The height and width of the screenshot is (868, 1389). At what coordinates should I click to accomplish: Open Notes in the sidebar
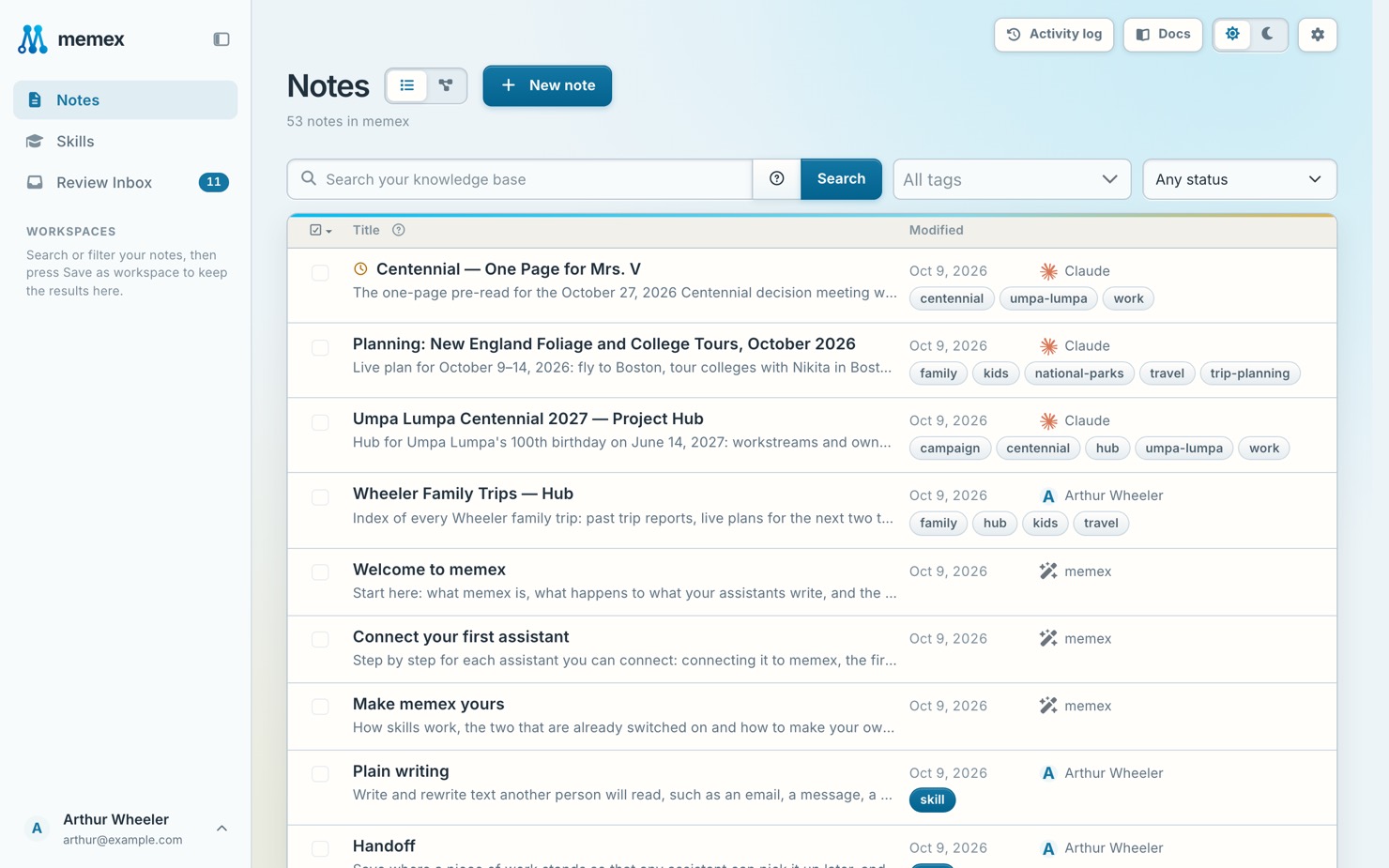125,99
